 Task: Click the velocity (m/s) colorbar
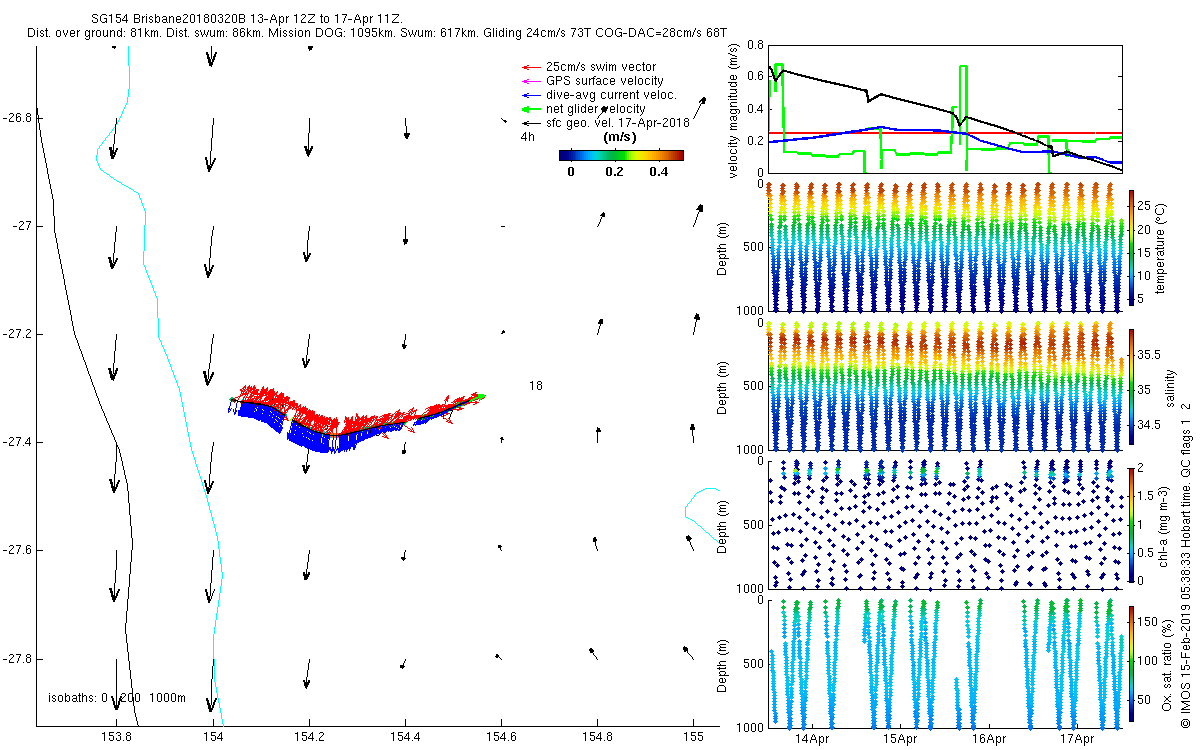point(620,155)
